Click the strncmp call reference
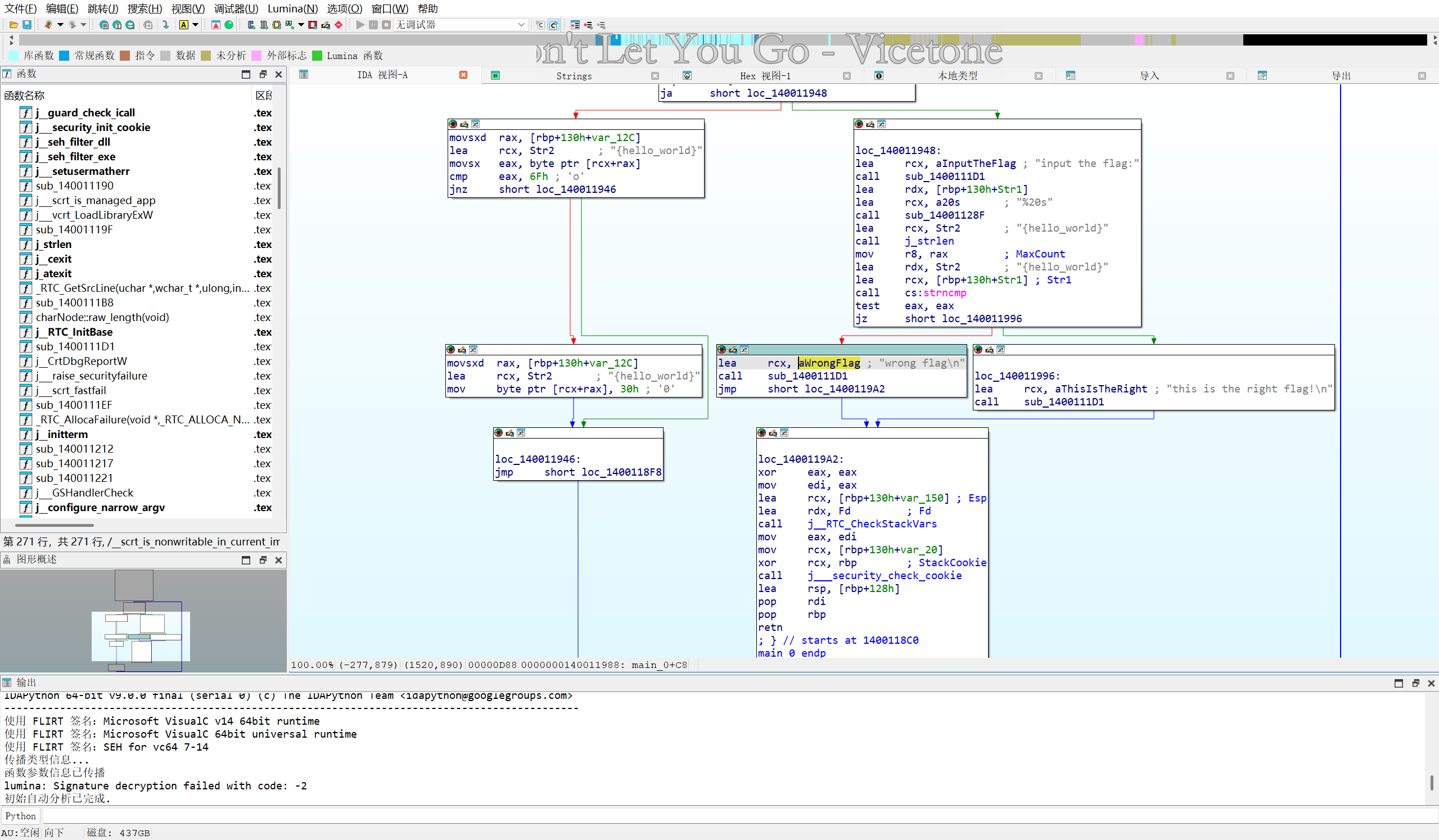This screenshot has height=840, width=1439. pyautogui.click(x=945, y=293)
